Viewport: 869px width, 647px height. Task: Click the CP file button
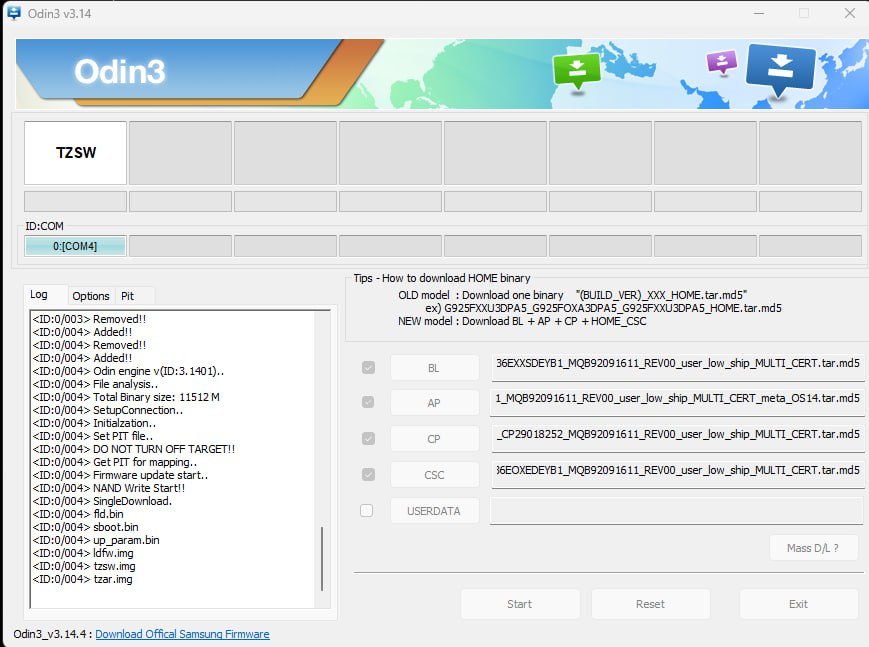point(434,439)
